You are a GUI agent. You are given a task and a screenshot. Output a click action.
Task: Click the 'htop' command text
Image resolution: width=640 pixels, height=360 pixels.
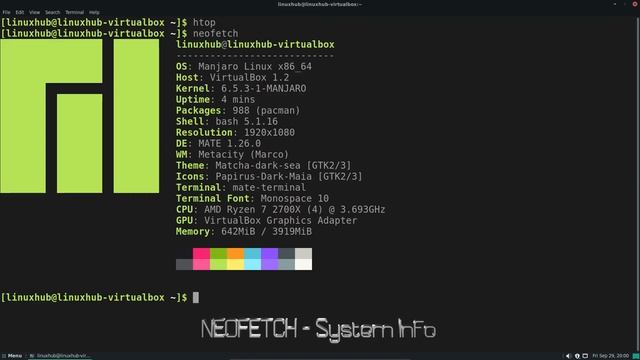[x=204, y=22]
